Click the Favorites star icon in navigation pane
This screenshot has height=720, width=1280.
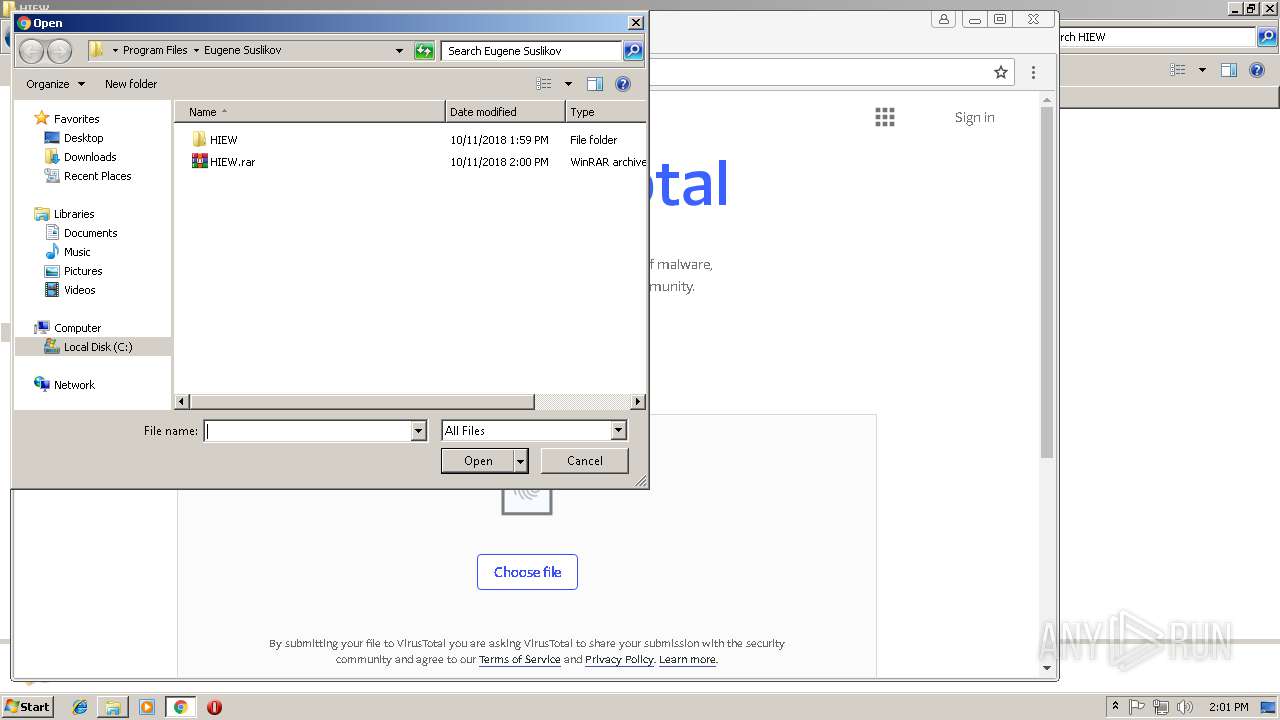(42, 118)
